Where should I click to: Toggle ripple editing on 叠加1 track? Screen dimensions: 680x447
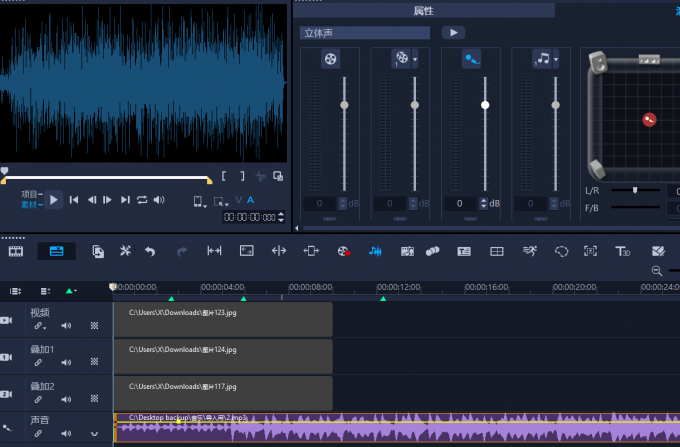(38, 362)
